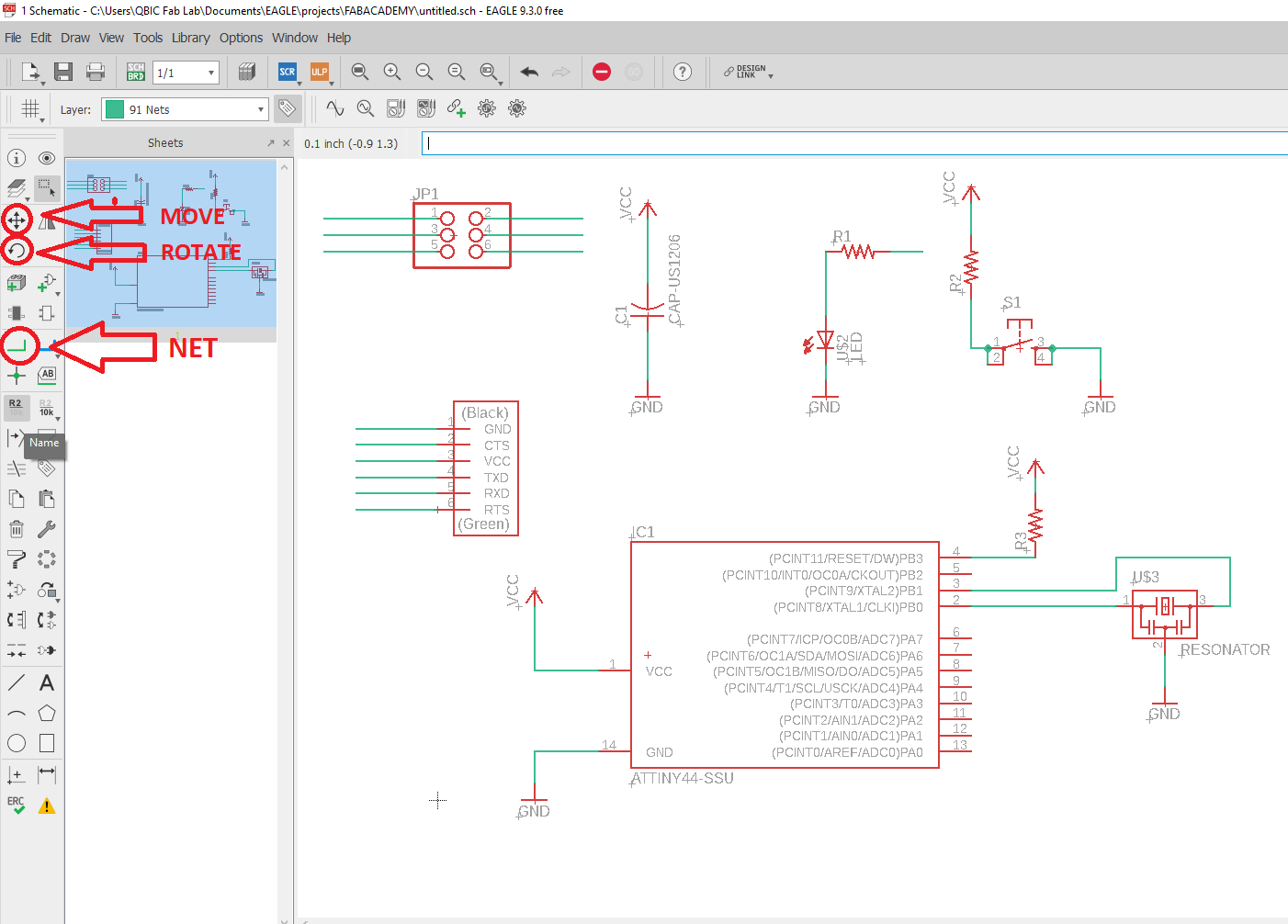Select the Text tool
The height and width of the screenshot is (924, 1288).
tap(47, 682)
